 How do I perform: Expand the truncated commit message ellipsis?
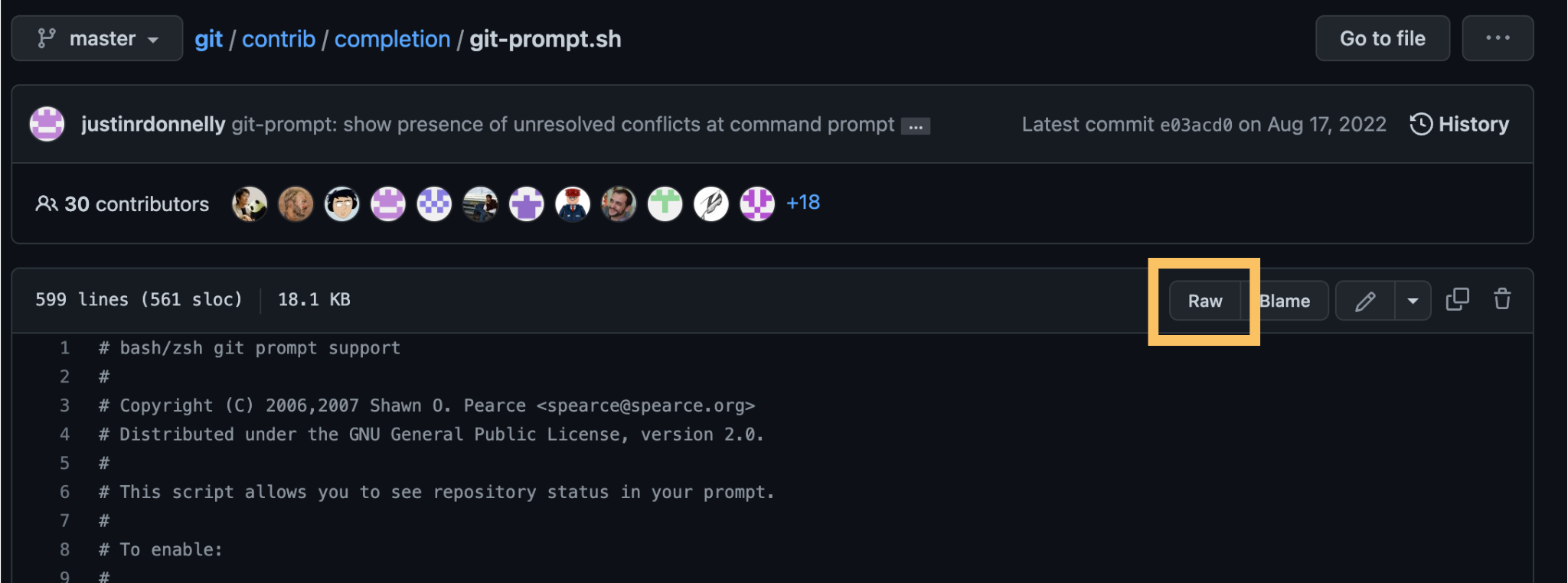(916, 125)
